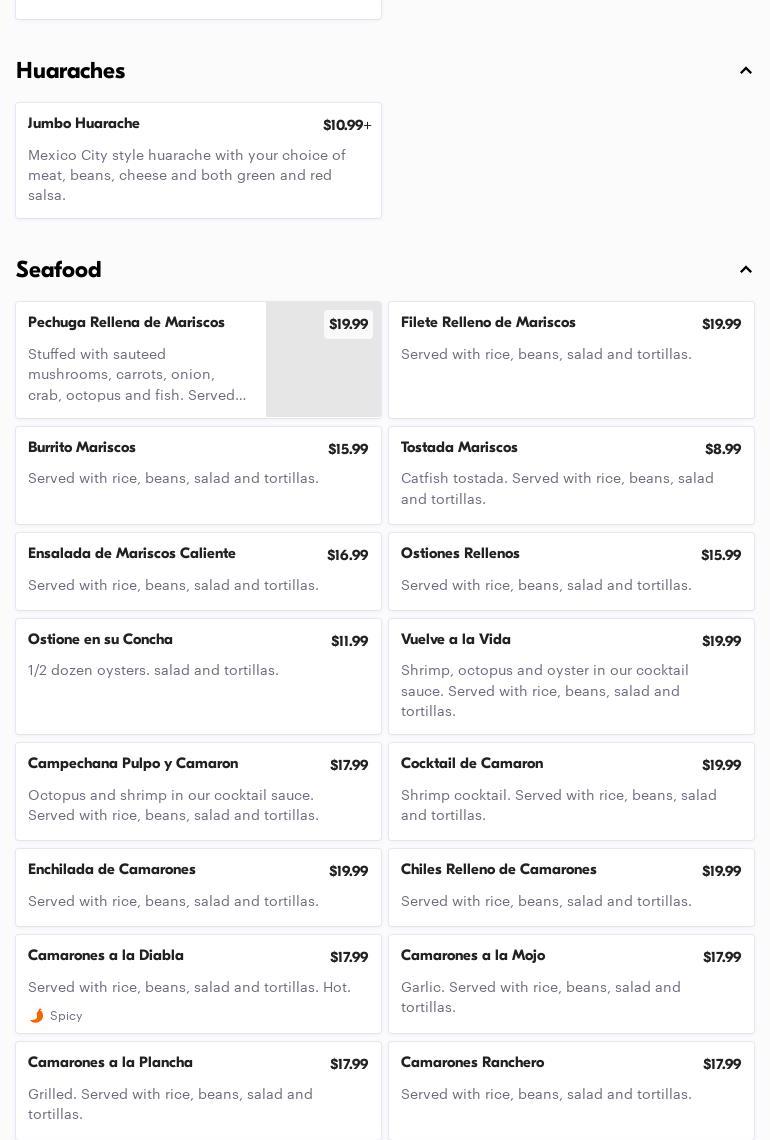Open Ensalada de Mariscos Caliente item

(198, 571)
